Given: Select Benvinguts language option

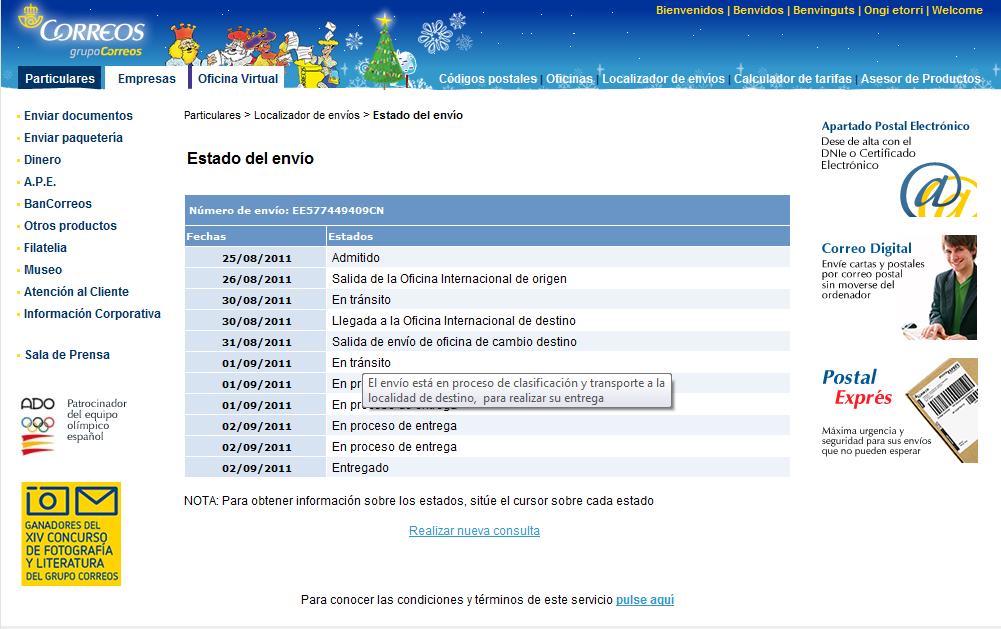Looking at the screenshot, I should click(x=824, y=10).
